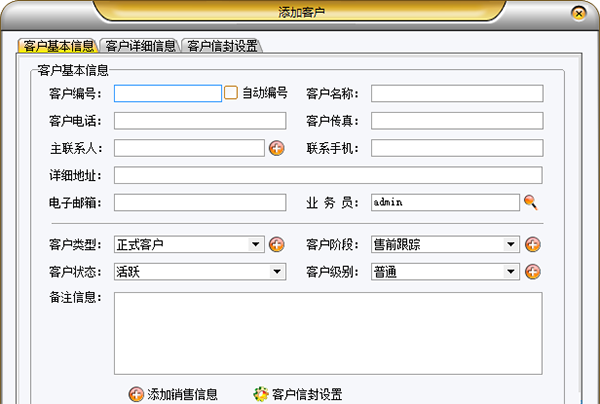
Task: Open the 客户信封设置 tab
Action: pos(222,46)
